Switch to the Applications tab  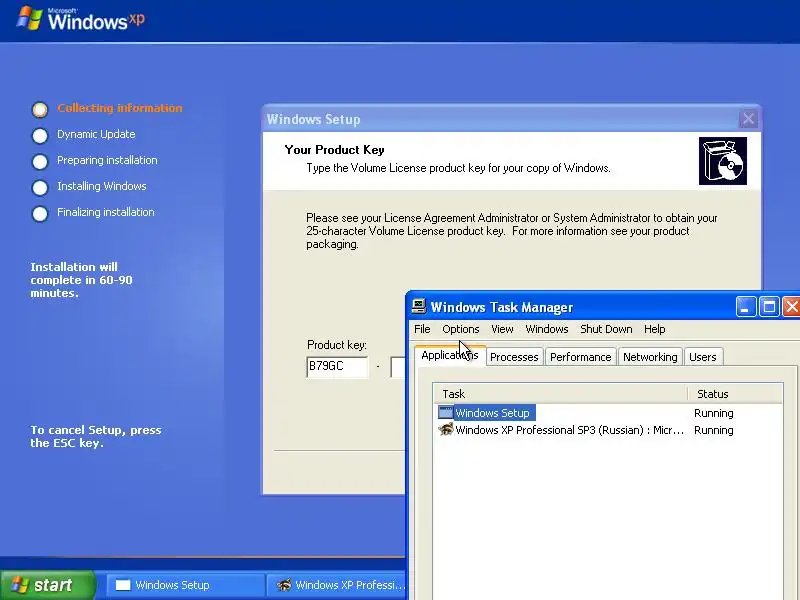449,355
